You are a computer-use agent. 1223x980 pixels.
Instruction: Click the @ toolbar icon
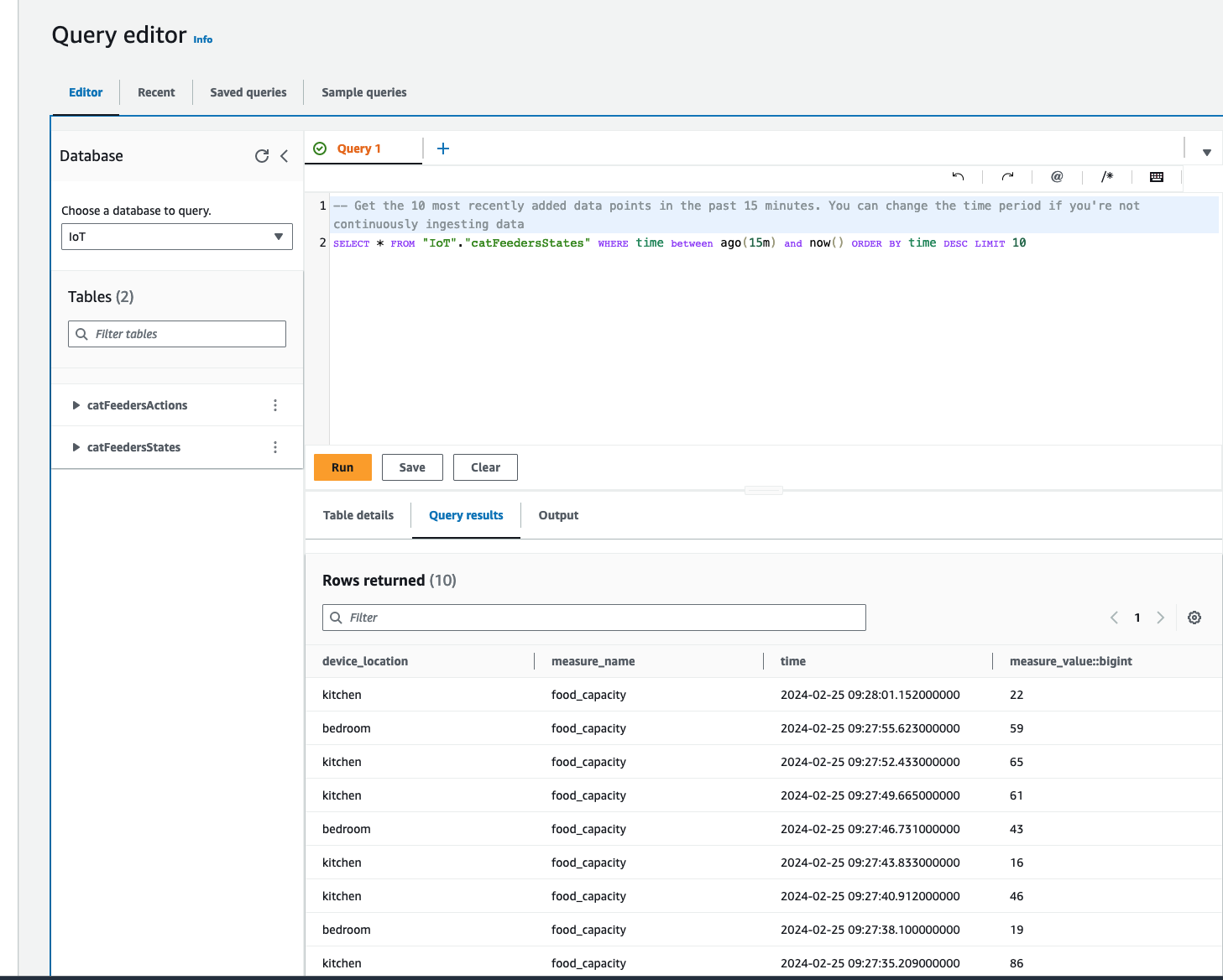coord(1057,176)
